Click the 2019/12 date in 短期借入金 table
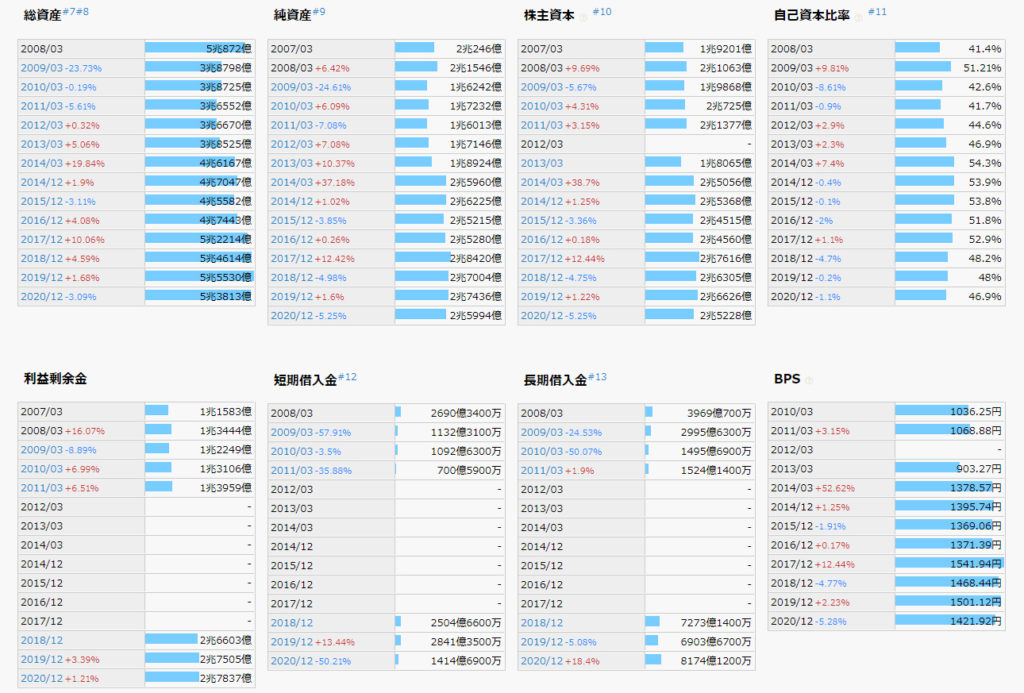Viewport: 1024px width, 693px height. click(291, 642)
